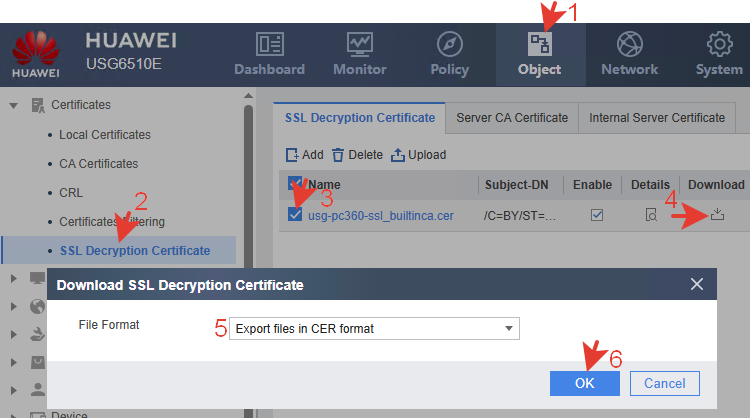Click the user icon in the sidebar
This screenshot has width=750, height=418.
37,389
